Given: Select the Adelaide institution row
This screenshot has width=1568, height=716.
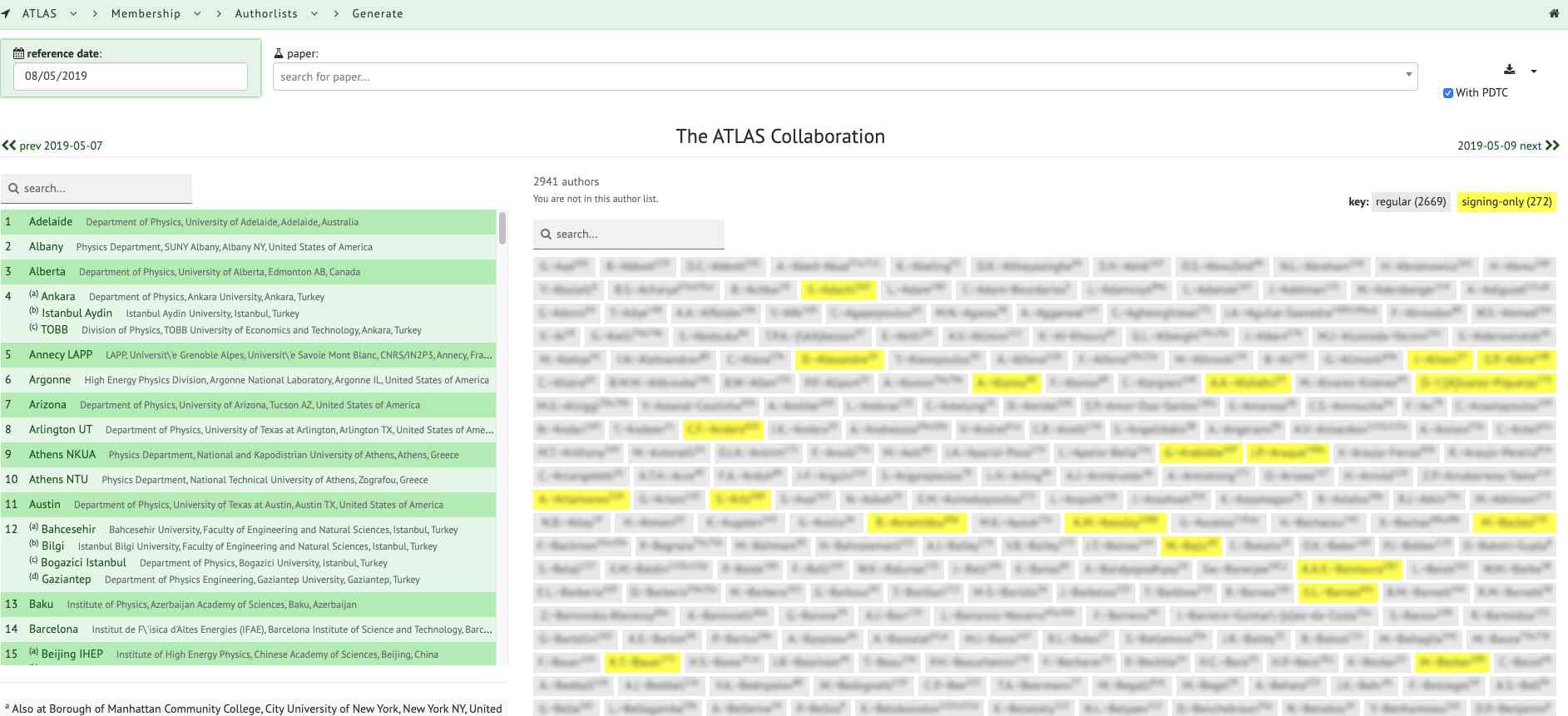Looking at the screenshot, I should click(x=248, y=222).
